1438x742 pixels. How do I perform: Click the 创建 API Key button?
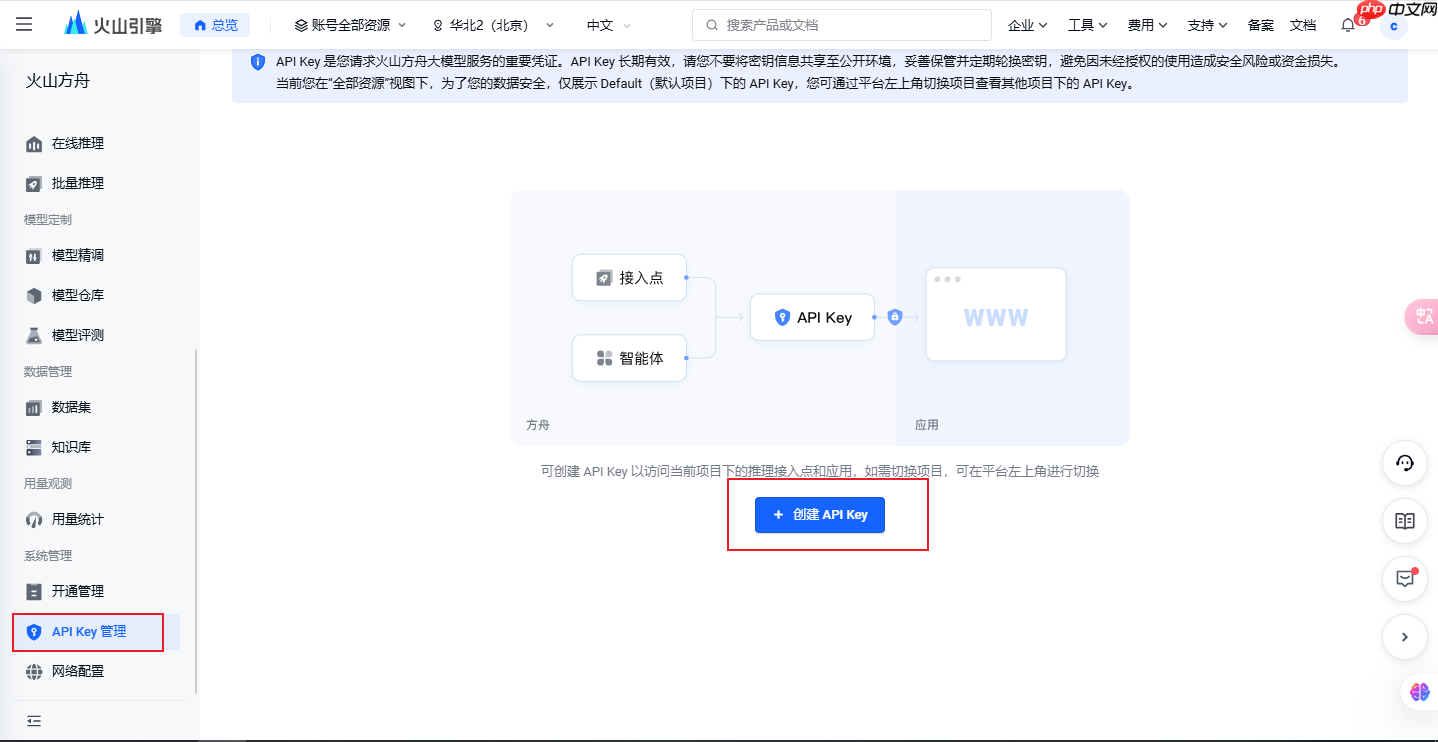819,514
